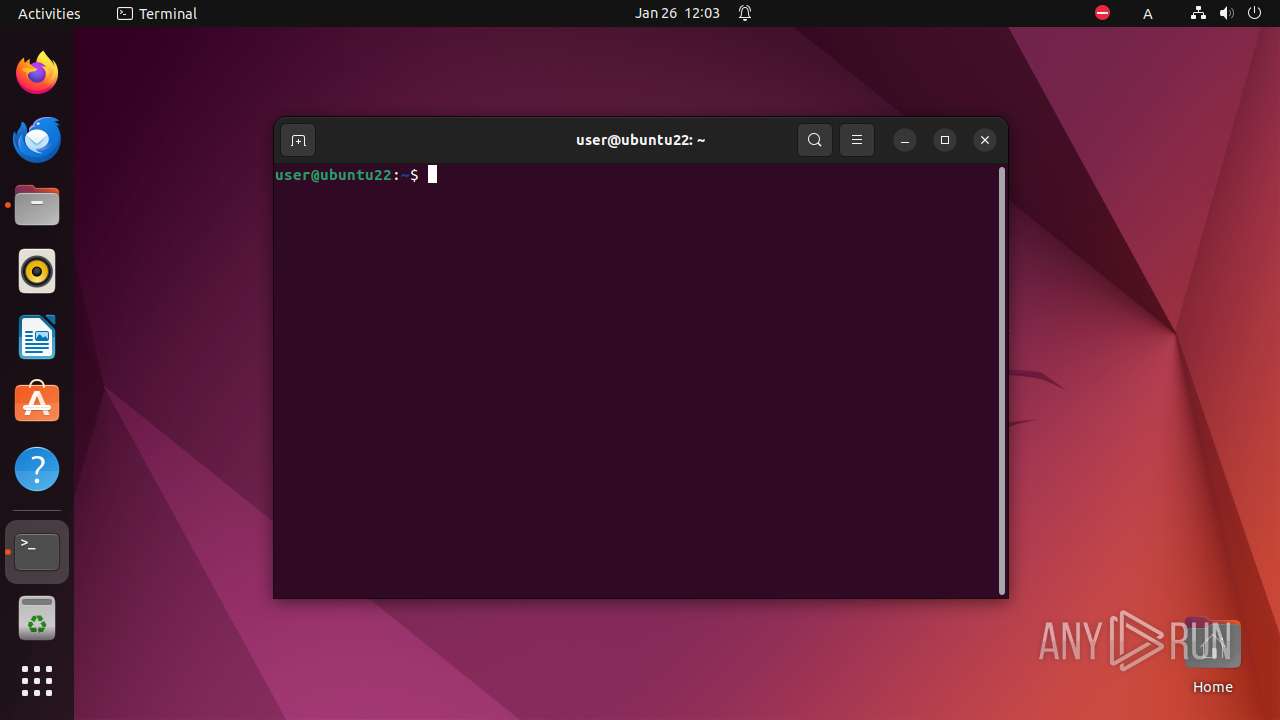
Task: Launch Rhythmbox music player
Action: [x=37, y=271]
